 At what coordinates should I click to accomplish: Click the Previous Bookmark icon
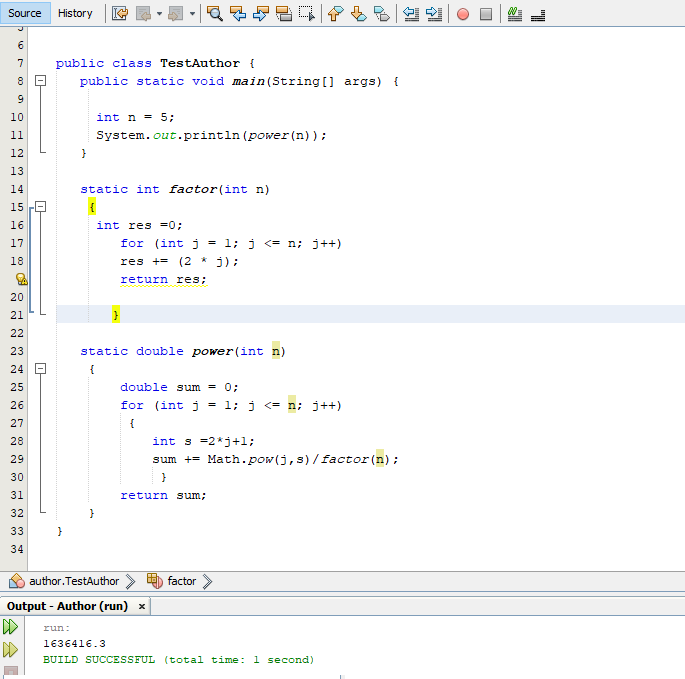(x=336, y=14)
